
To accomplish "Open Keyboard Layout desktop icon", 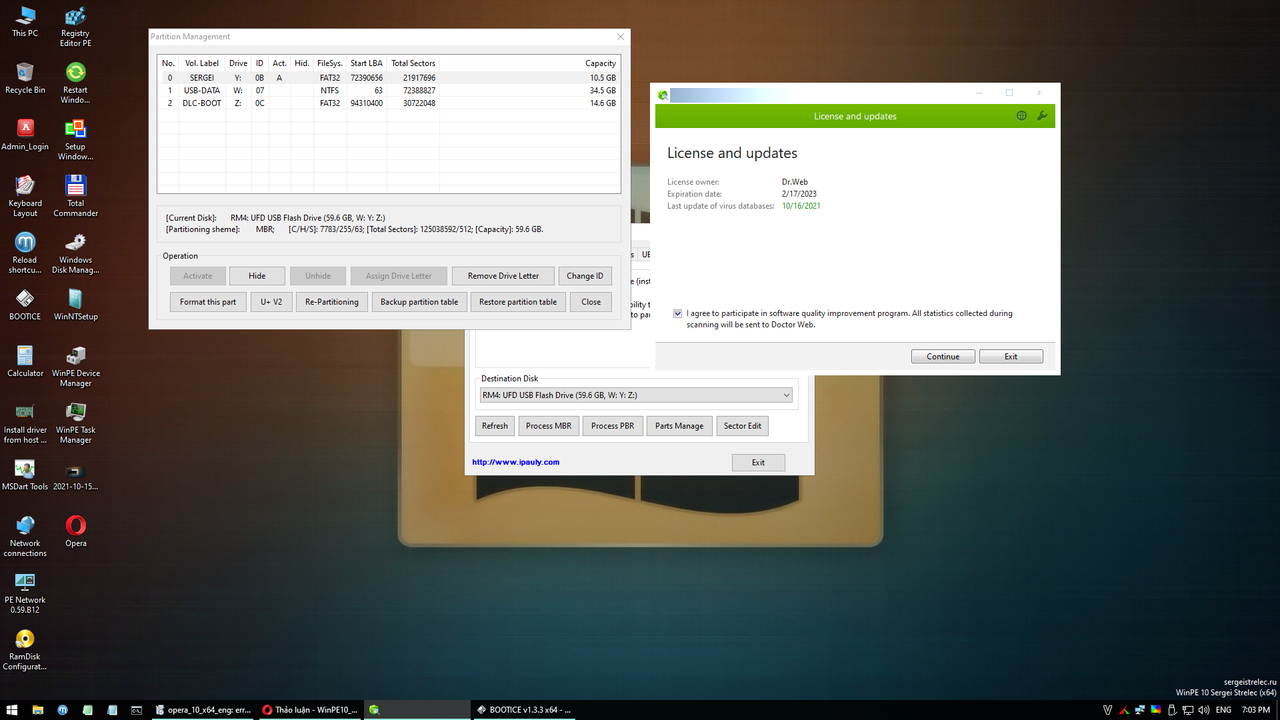I will point(25,197).
